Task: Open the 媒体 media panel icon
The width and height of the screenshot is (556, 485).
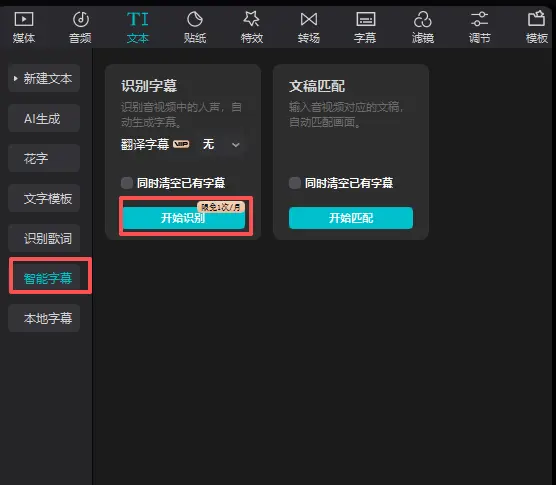Action: (x=24, y=19)
